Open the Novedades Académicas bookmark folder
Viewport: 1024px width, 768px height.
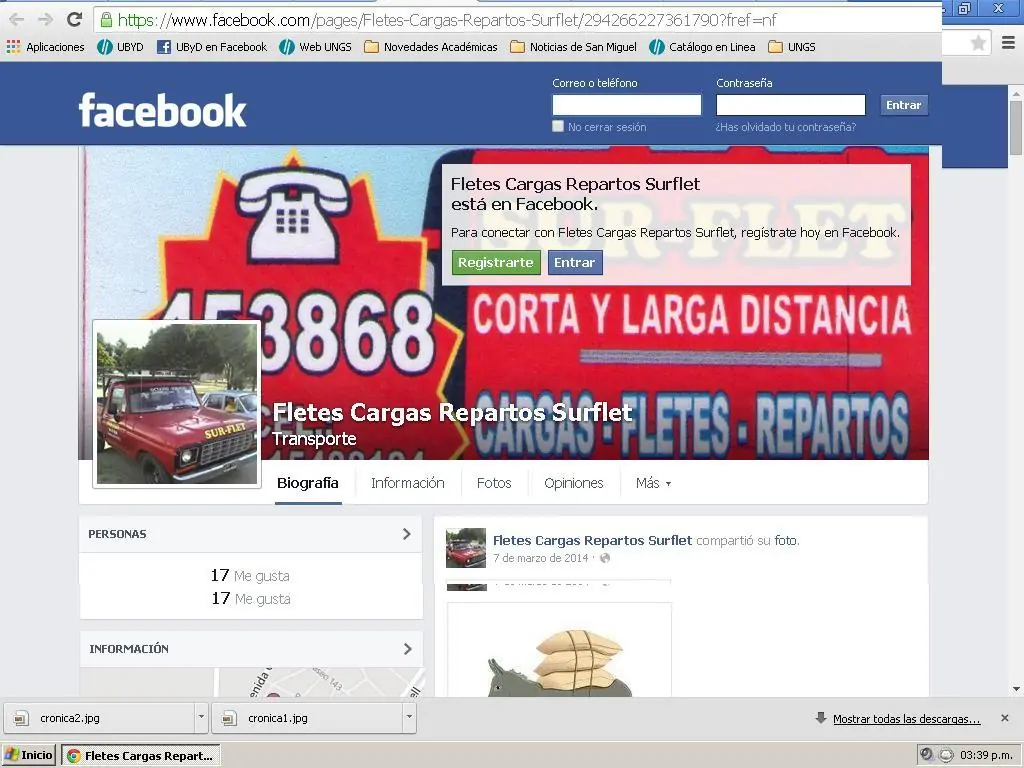coord(430,47)
